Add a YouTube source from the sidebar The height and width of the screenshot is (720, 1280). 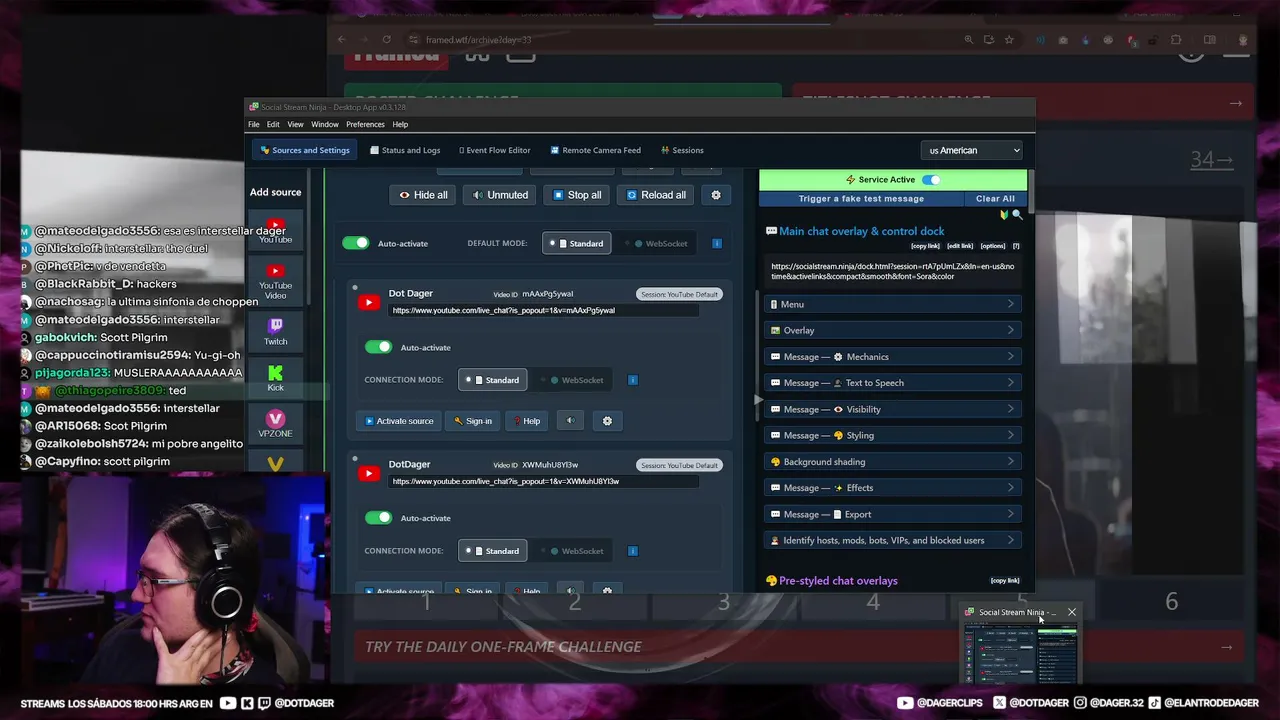pos(275,231)
